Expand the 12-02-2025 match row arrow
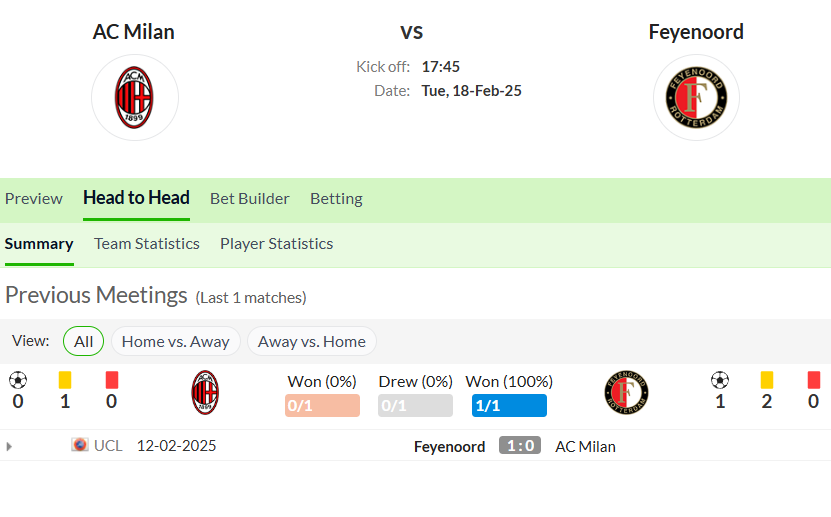This screenshot has height=517, width=831. pos(8,447)
